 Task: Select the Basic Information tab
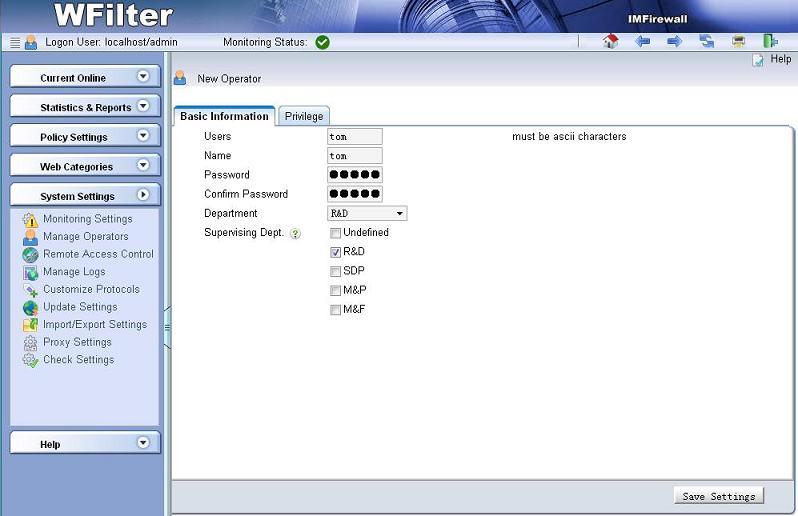point(224,116)
